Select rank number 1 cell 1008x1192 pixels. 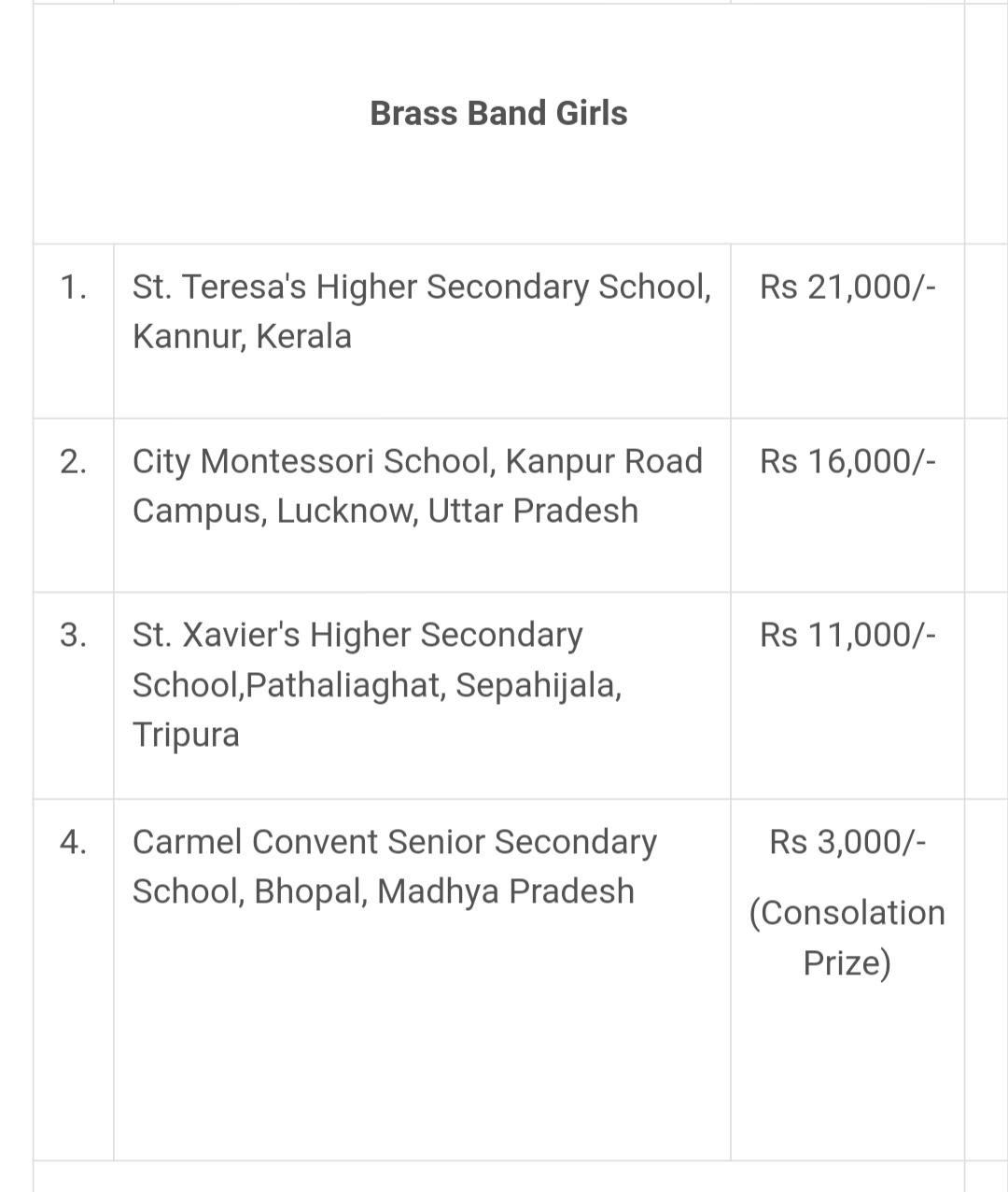point(74,287)
